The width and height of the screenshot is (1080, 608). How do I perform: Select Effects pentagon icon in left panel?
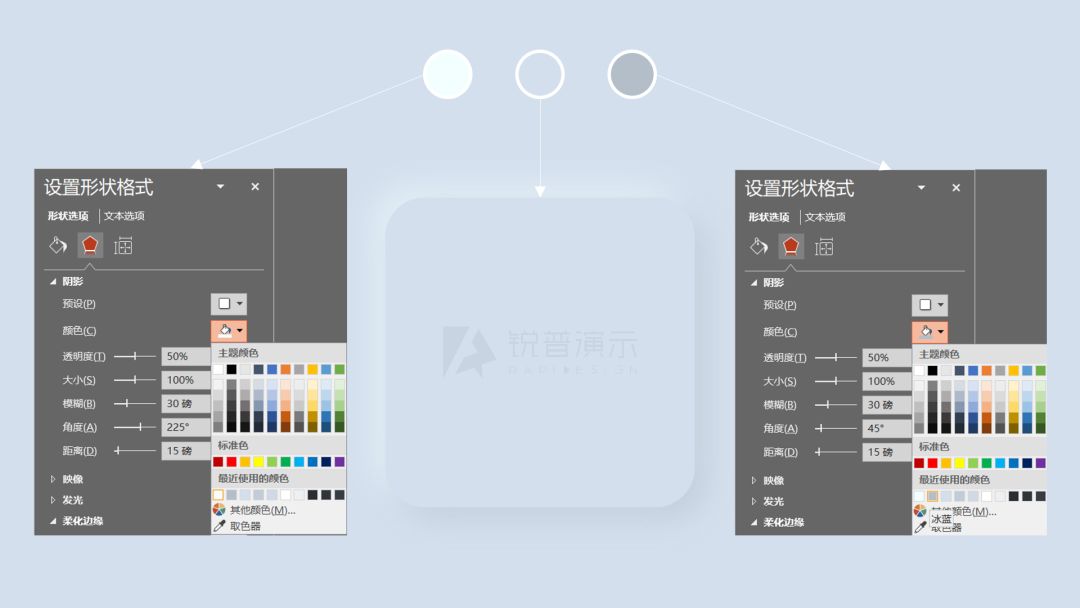point(90,245)
